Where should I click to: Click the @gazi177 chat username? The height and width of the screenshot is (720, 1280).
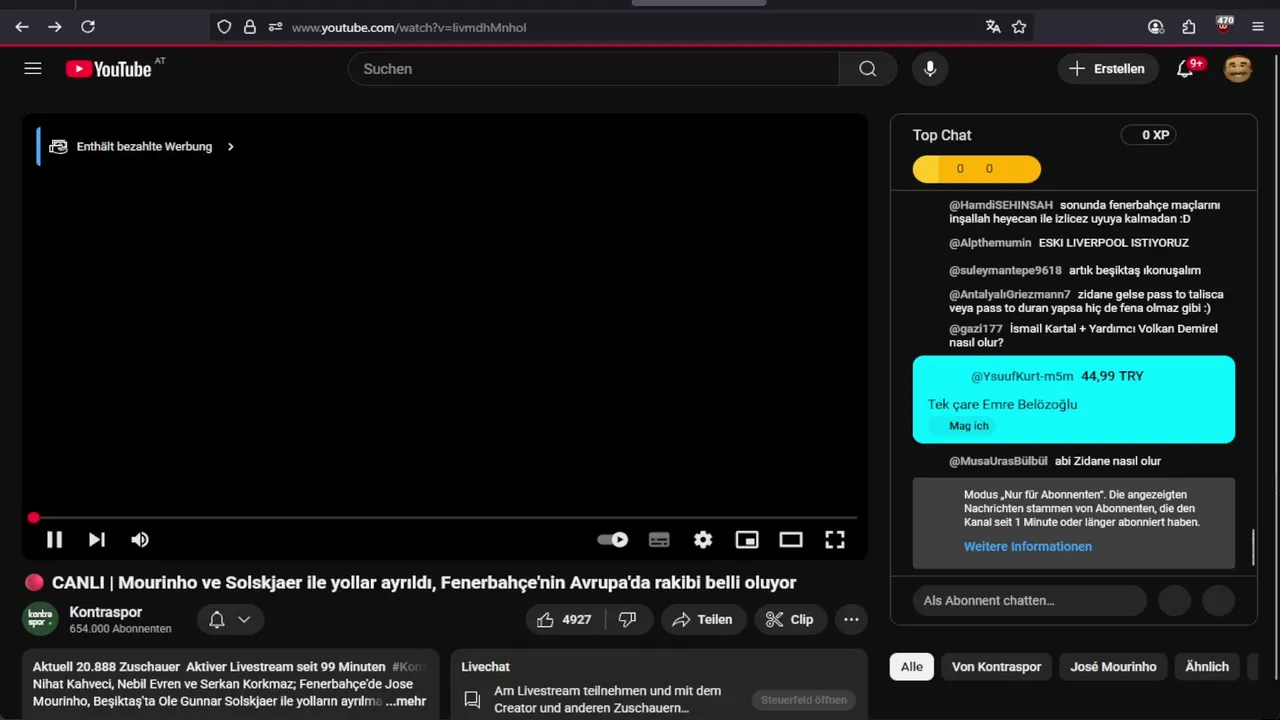click(x=976, y=329)
